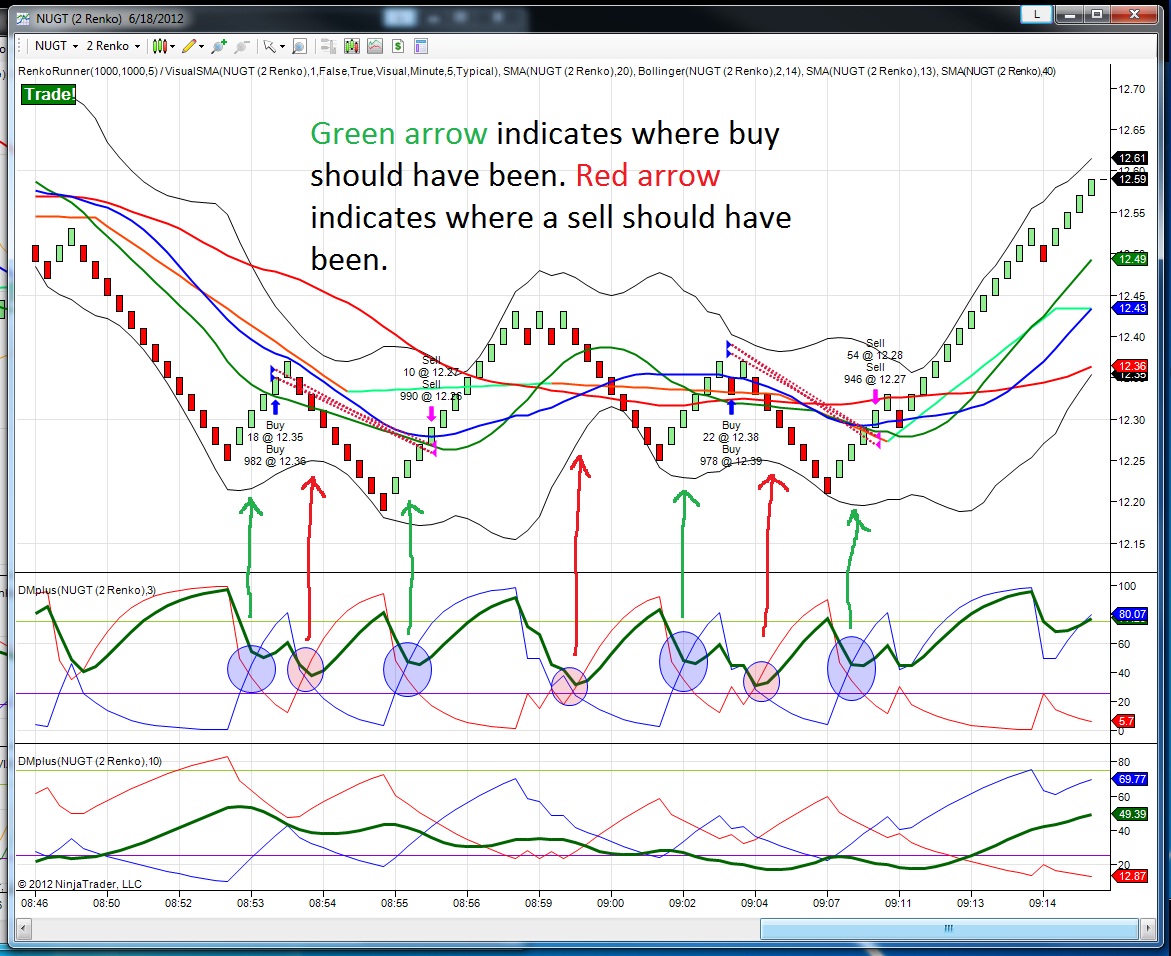
Task: Open the 2 Renko interval dropdown
Action: point(113,46)
